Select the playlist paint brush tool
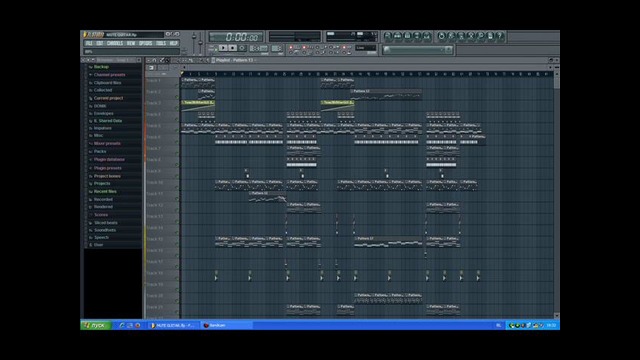This screenshot has height=360, width=640. pyautogui.click(x=167, y=60)
